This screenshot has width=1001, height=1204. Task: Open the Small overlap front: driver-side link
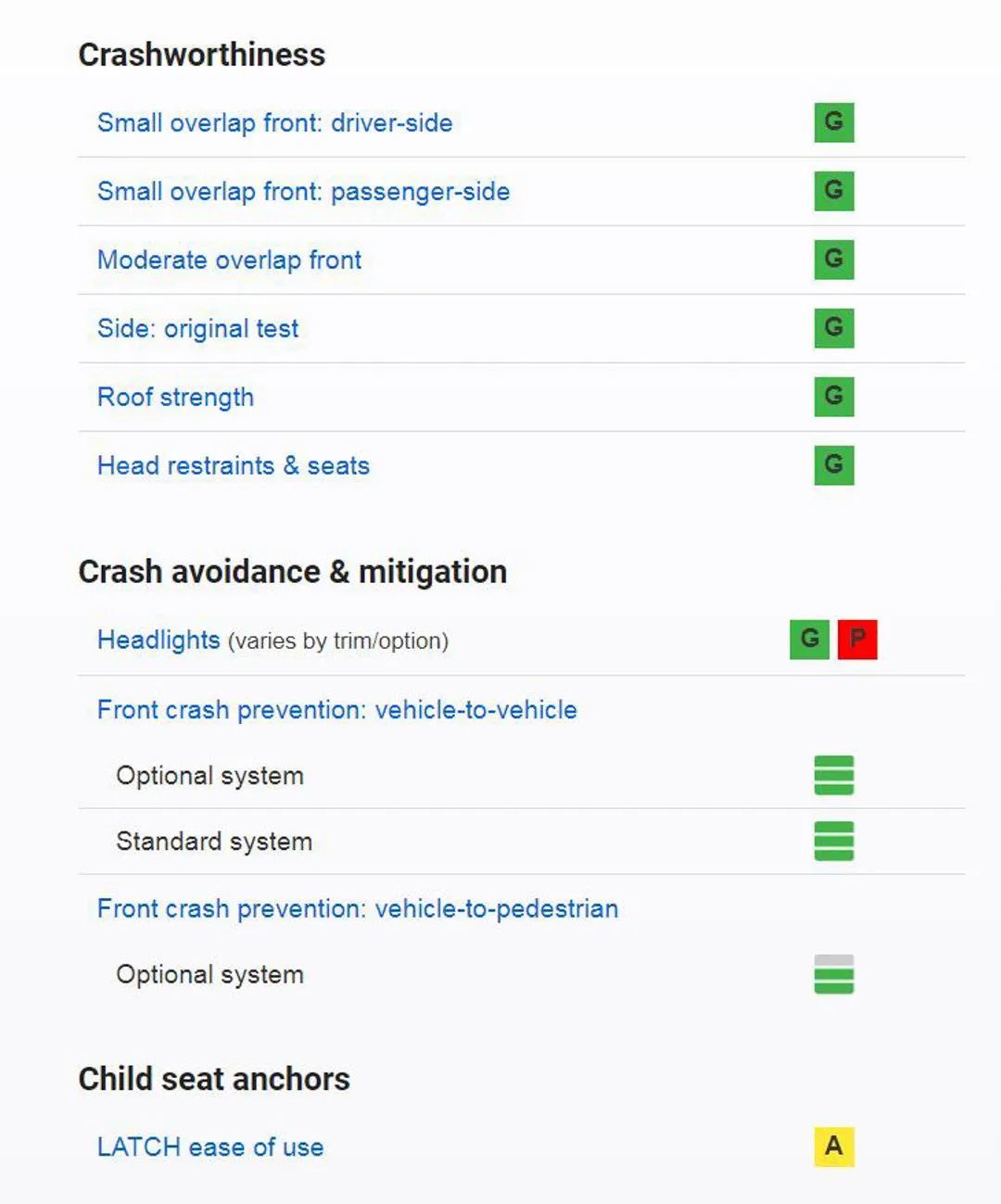point(274,122)
